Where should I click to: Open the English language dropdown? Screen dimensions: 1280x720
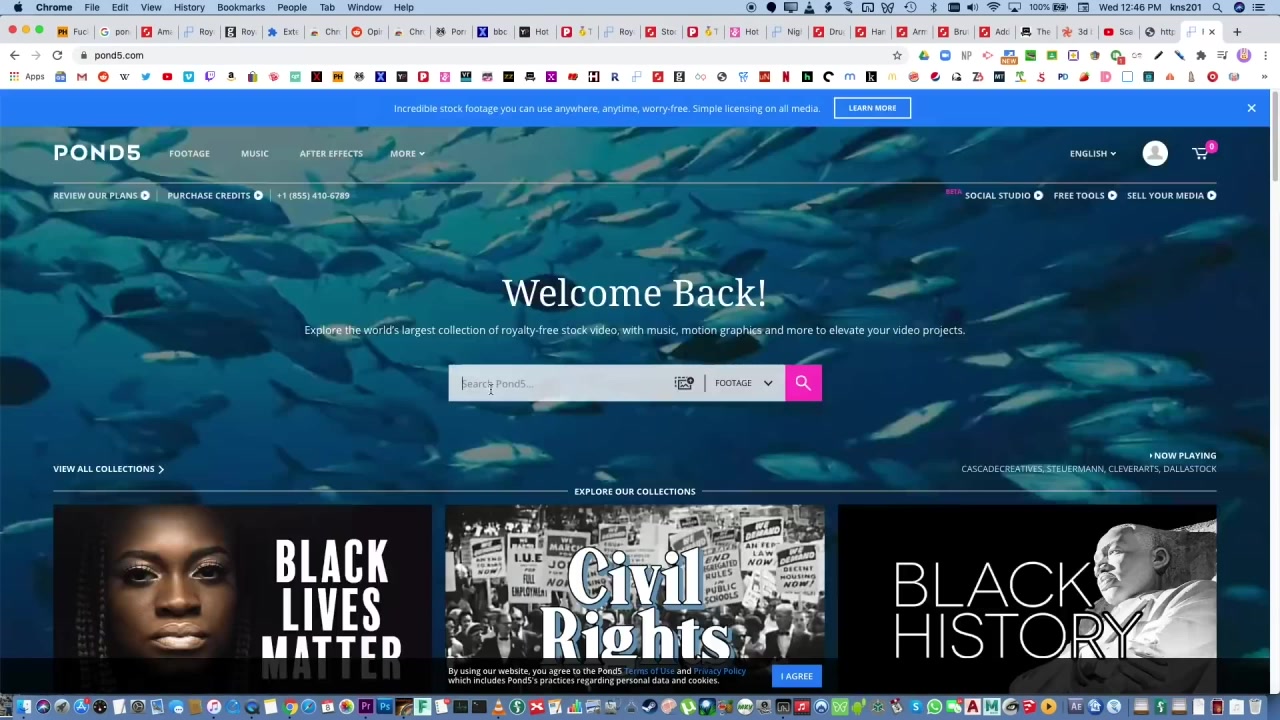click(x=1092, y=154)
